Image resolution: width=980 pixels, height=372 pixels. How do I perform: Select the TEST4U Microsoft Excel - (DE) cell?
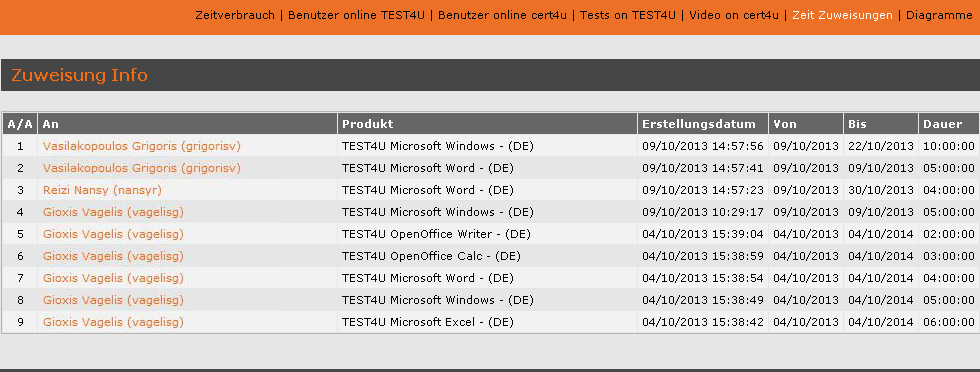(488, 323)
